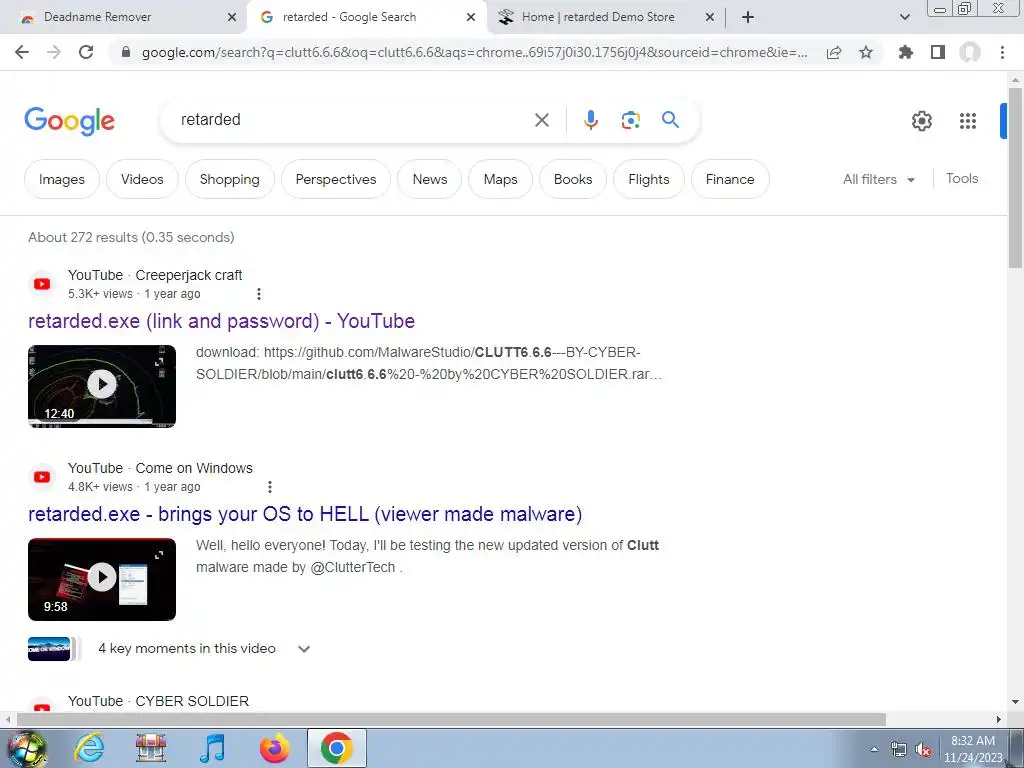Launch Firefox from taskbar
Screen dimensions: 1024x768
[x=274, y=748]
